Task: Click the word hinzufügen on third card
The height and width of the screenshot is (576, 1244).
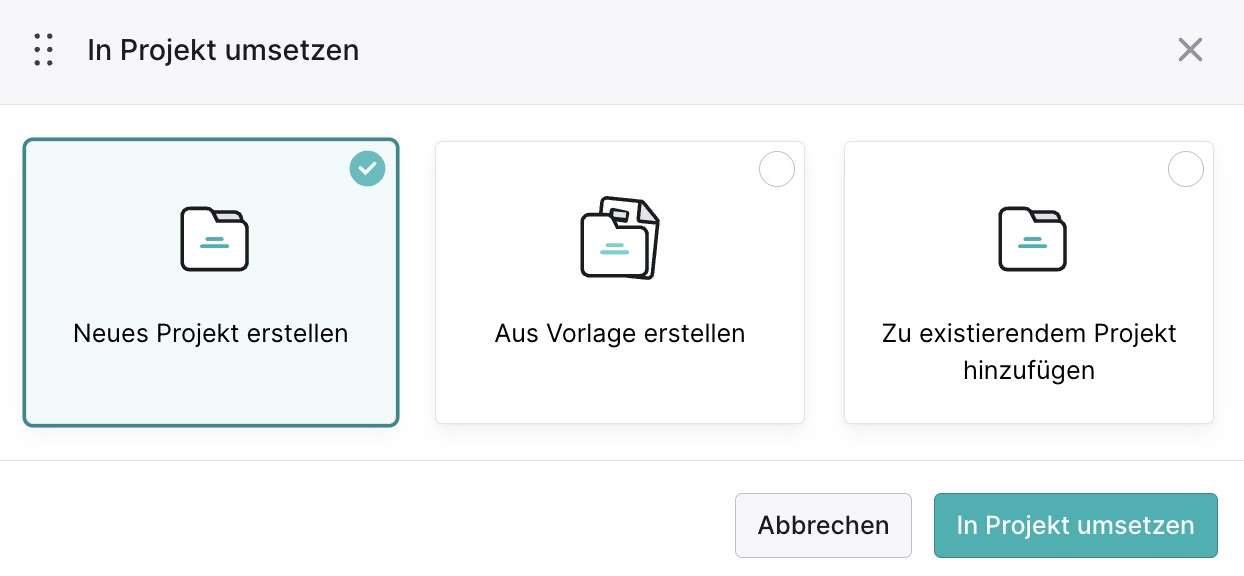Action: tap(1029, 371)
